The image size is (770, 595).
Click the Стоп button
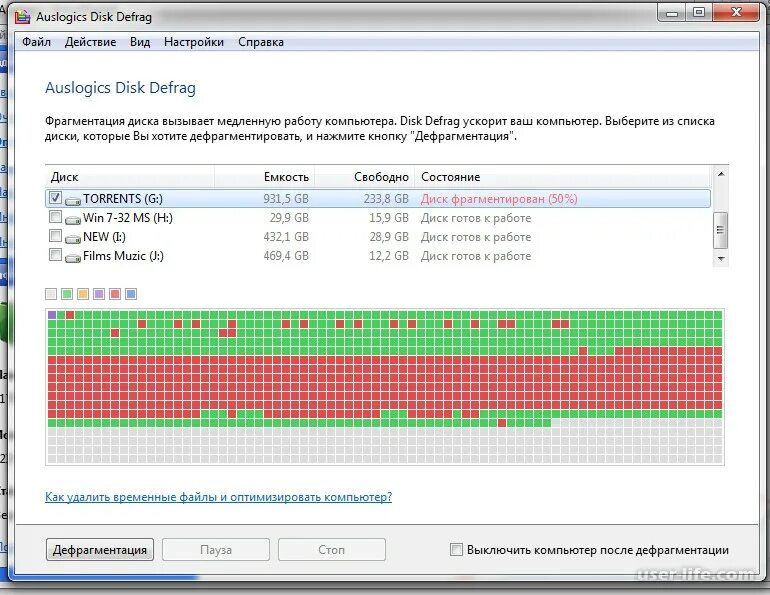click(331, 550)
